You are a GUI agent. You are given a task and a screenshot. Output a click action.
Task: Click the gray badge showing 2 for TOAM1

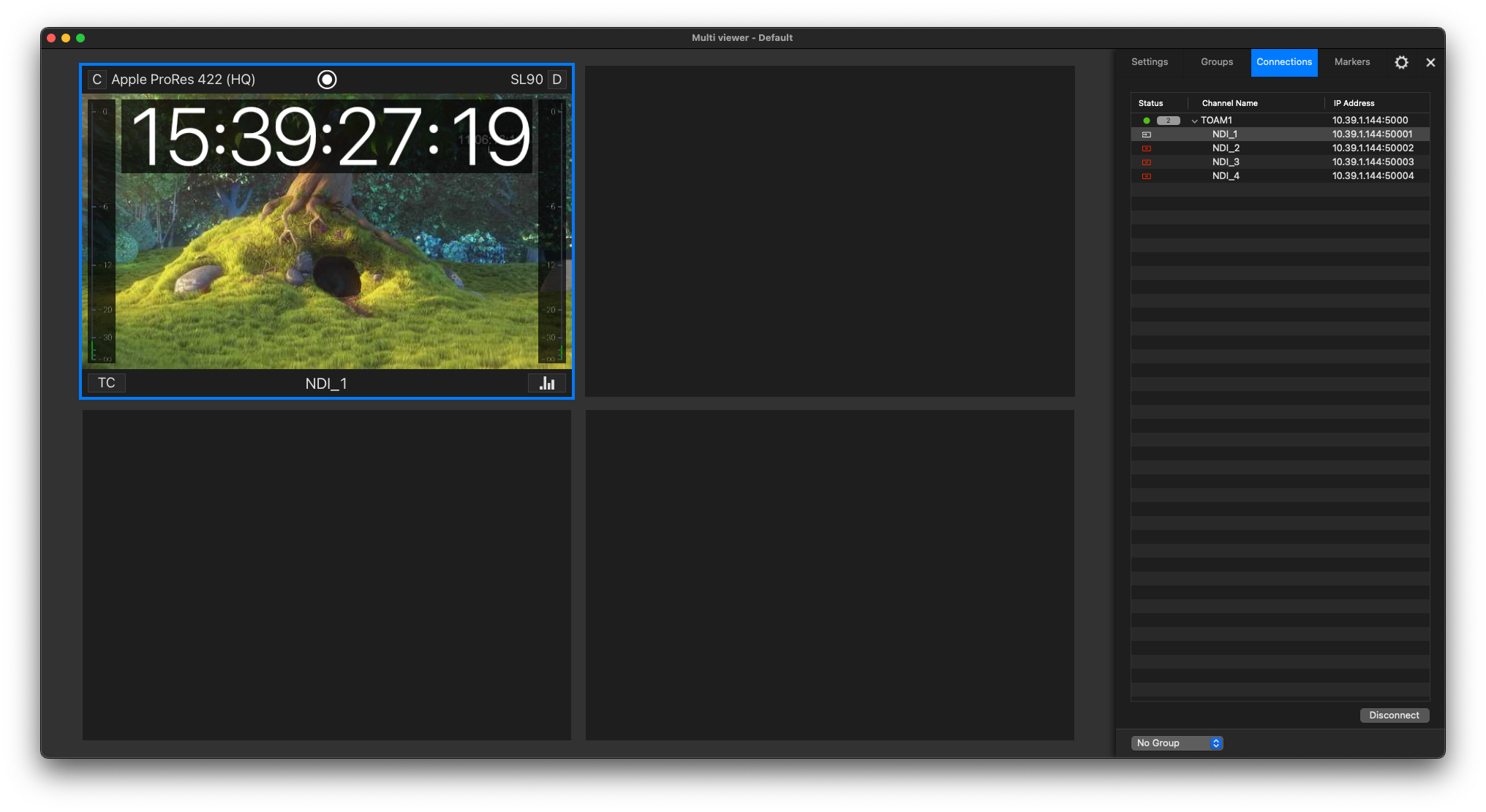[x=1168, y=121]
